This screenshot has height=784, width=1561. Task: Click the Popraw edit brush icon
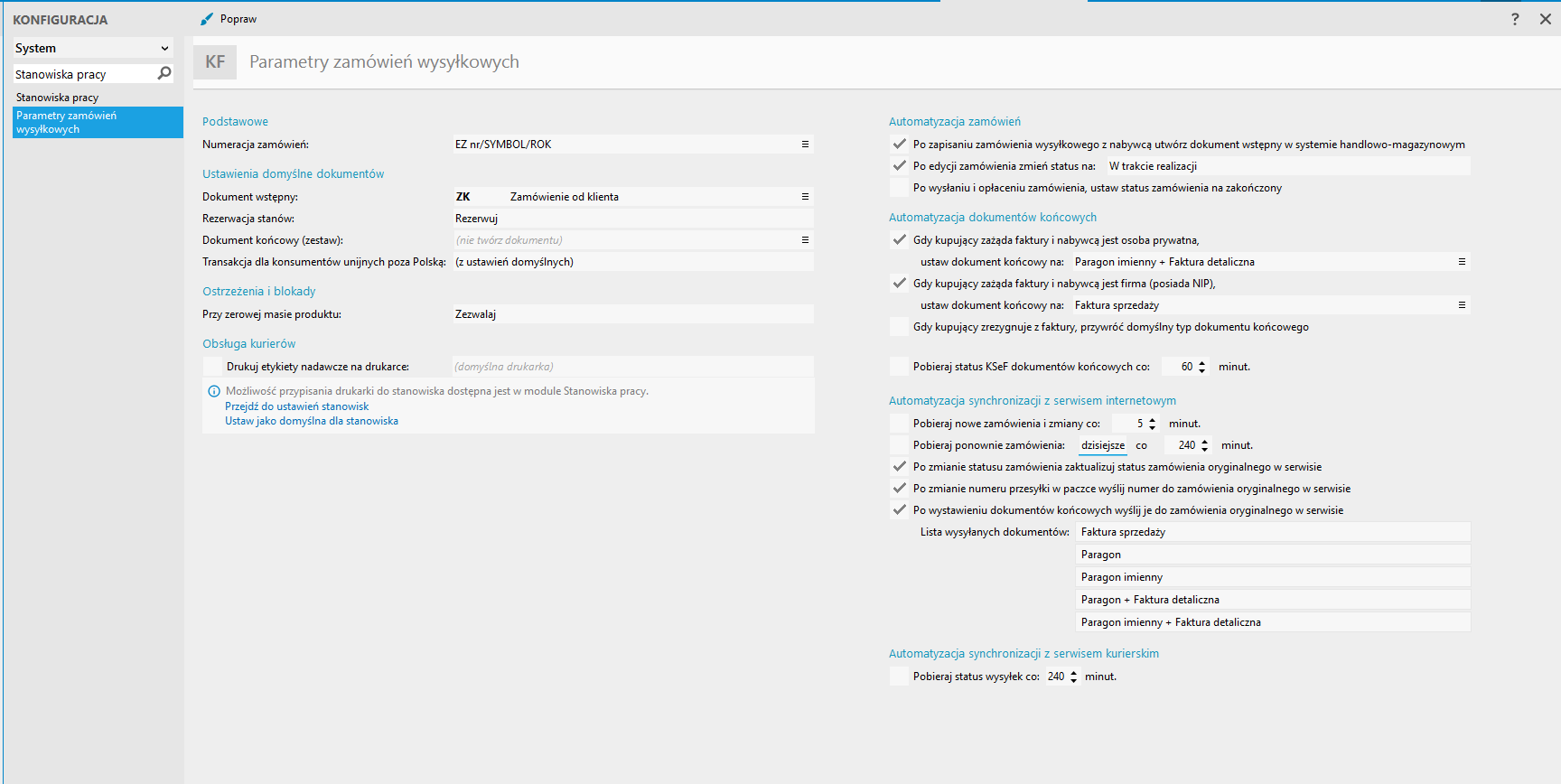207,19
